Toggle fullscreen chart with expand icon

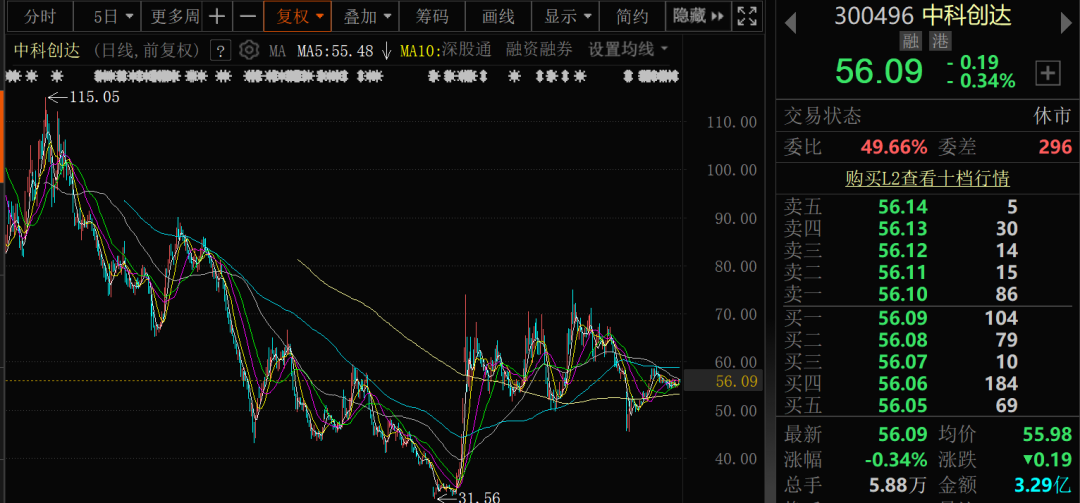point(746,16)
